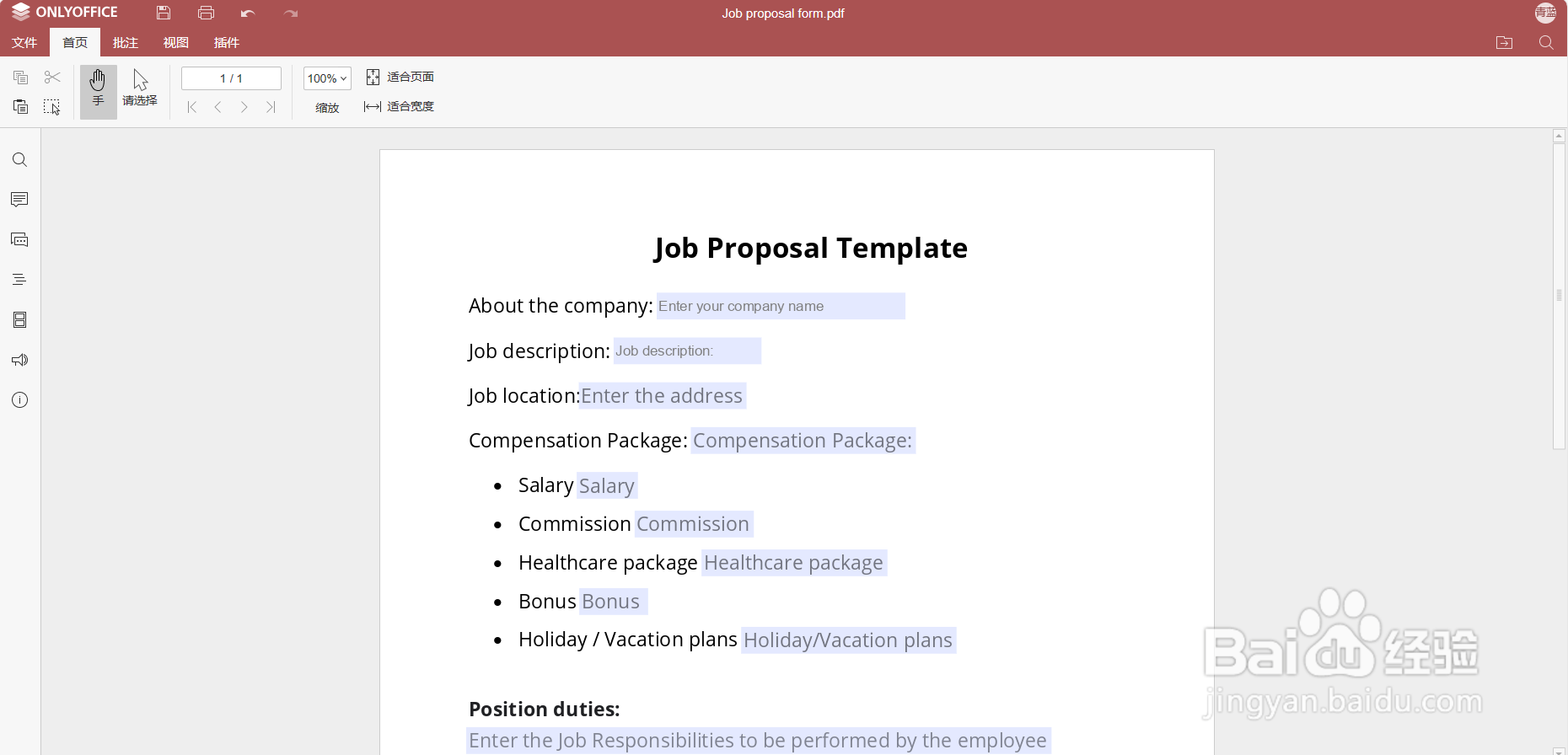The height and width of the screenshot is (755, 1568).
Task: Switch to the 批注 (Comment) tab
Action: pyautogui.click(x=126, y=42)
